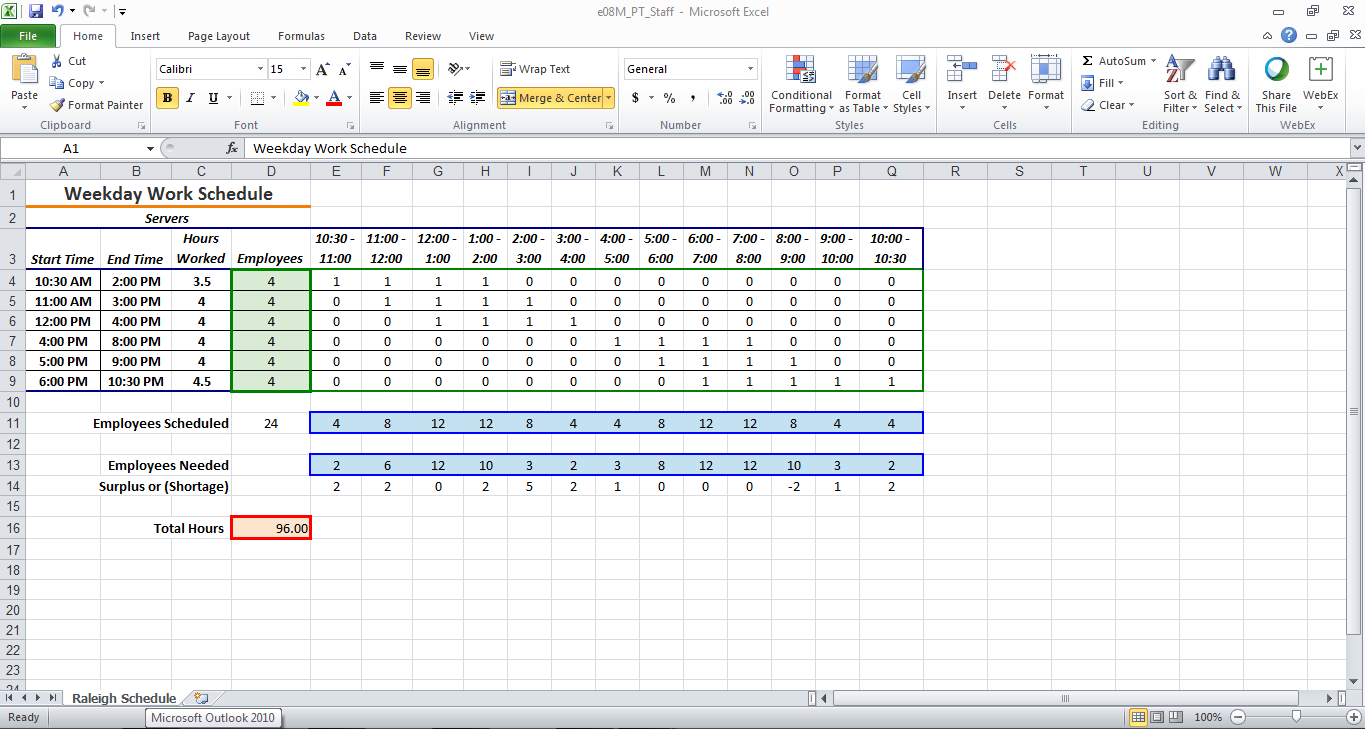Open the Clear dropdown menu
Image resolution: width=1365 pixels, height=729 pixels.
pyautogui.click(x=1107, y=105)
